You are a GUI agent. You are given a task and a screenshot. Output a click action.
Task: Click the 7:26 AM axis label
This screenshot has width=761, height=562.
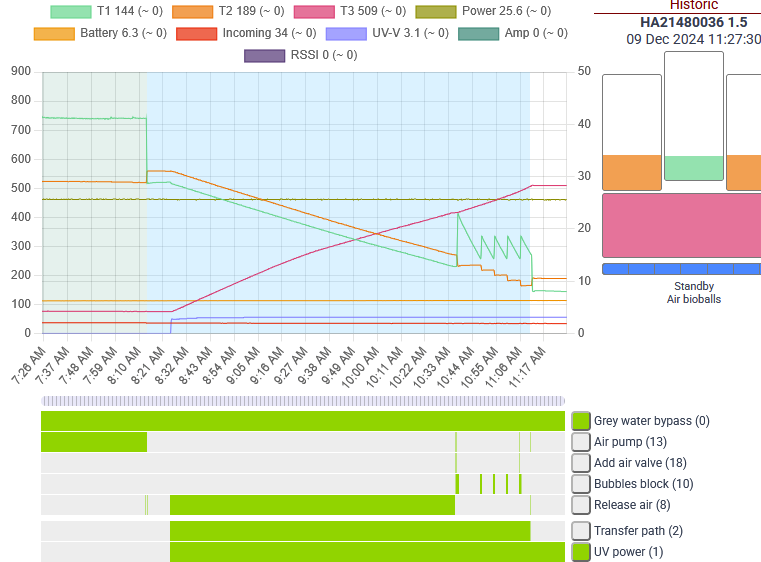click(x=29, y=366)
